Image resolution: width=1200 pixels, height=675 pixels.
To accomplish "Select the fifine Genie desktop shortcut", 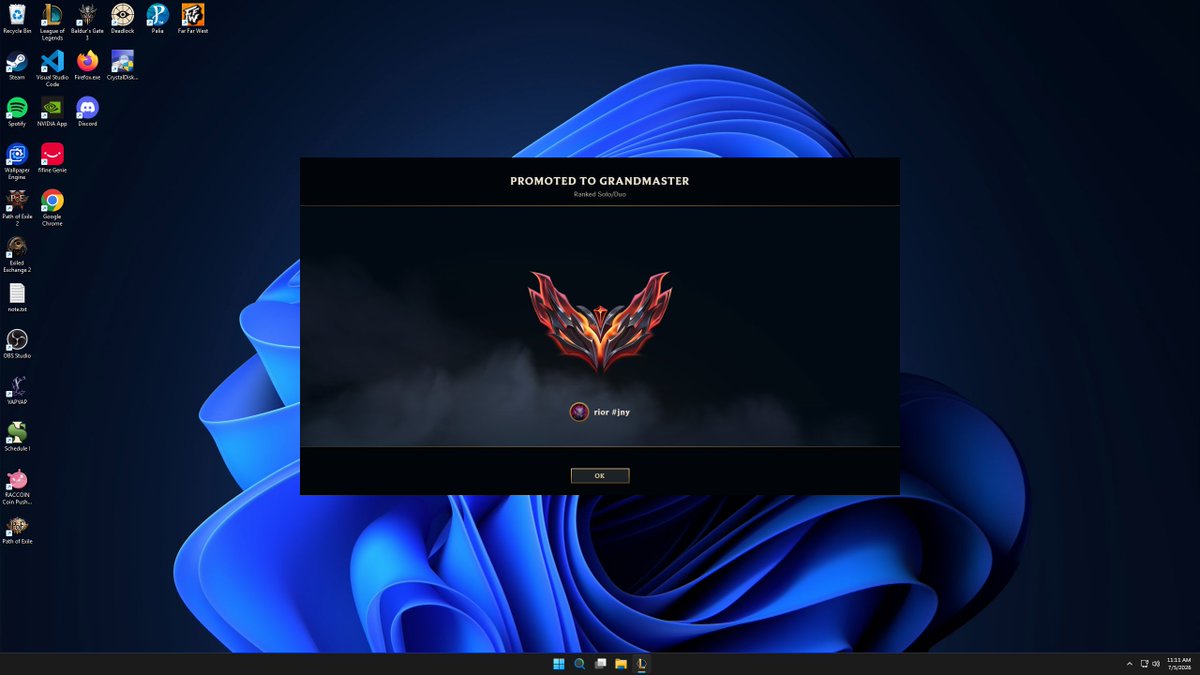I will 52,158.
